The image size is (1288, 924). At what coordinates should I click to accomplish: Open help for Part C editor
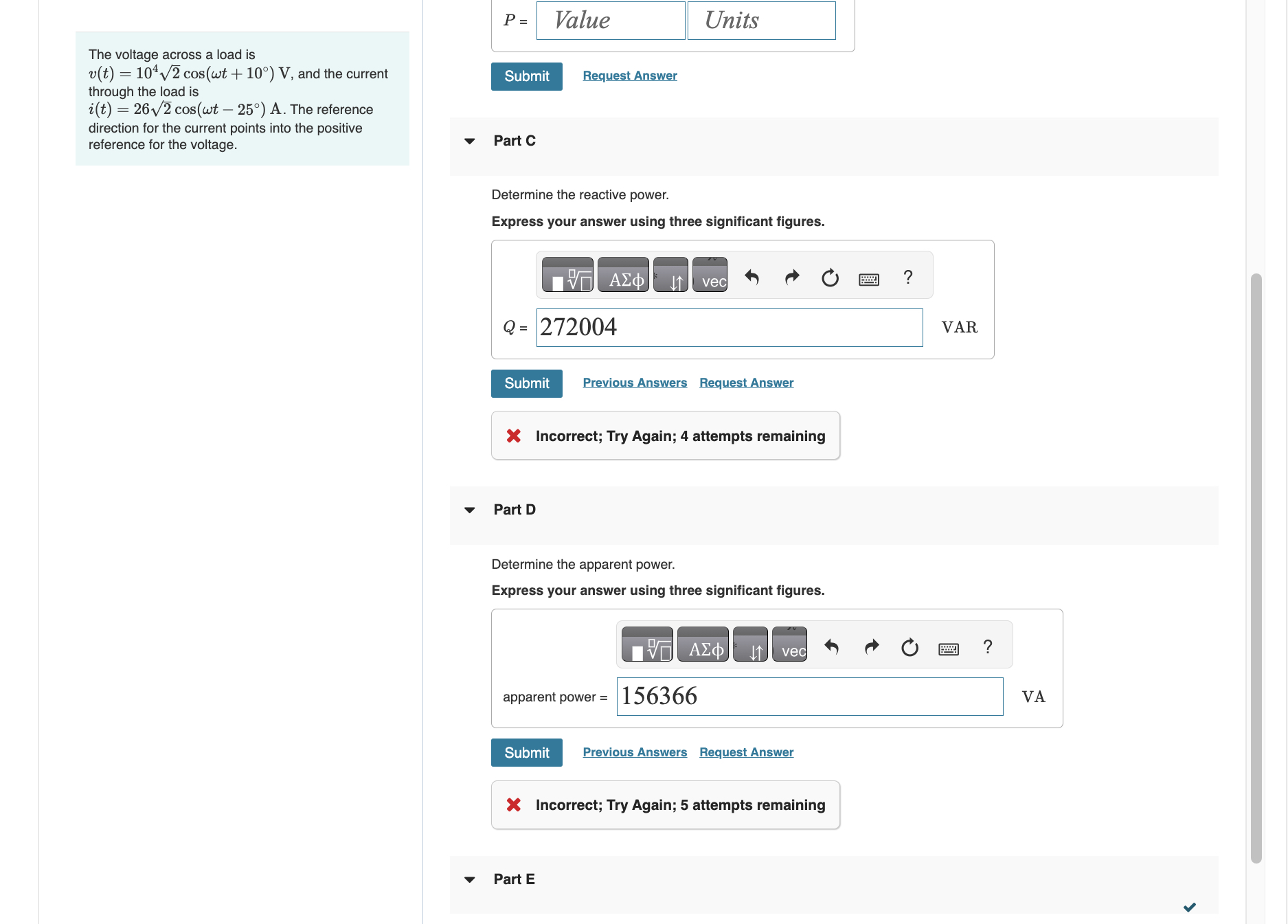point(908,277)
